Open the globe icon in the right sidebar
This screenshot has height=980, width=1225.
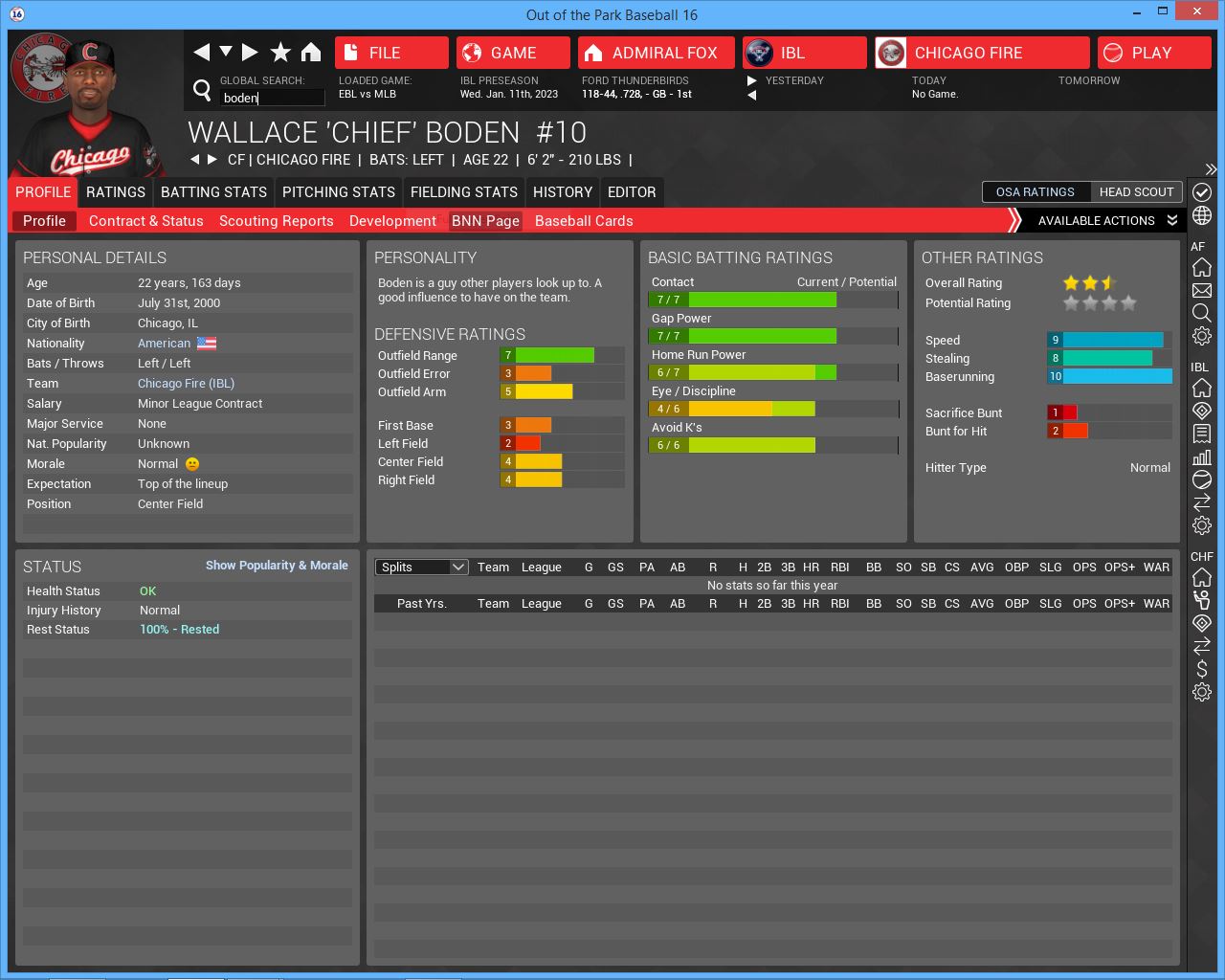1202,216
